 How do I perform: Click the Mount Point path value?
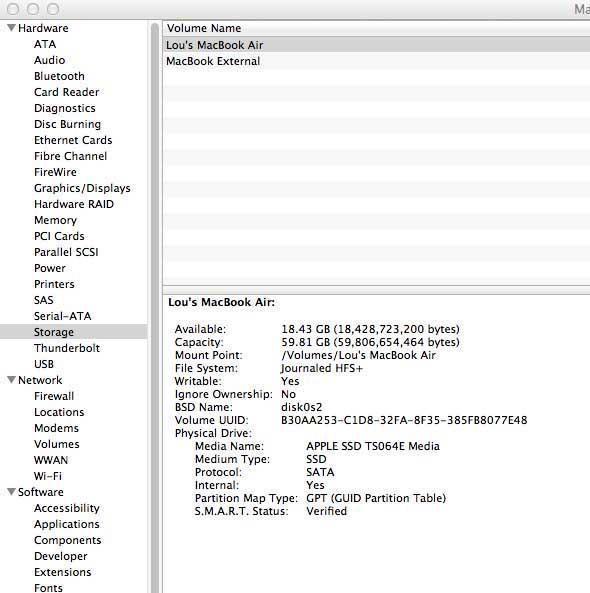point(359,355)
